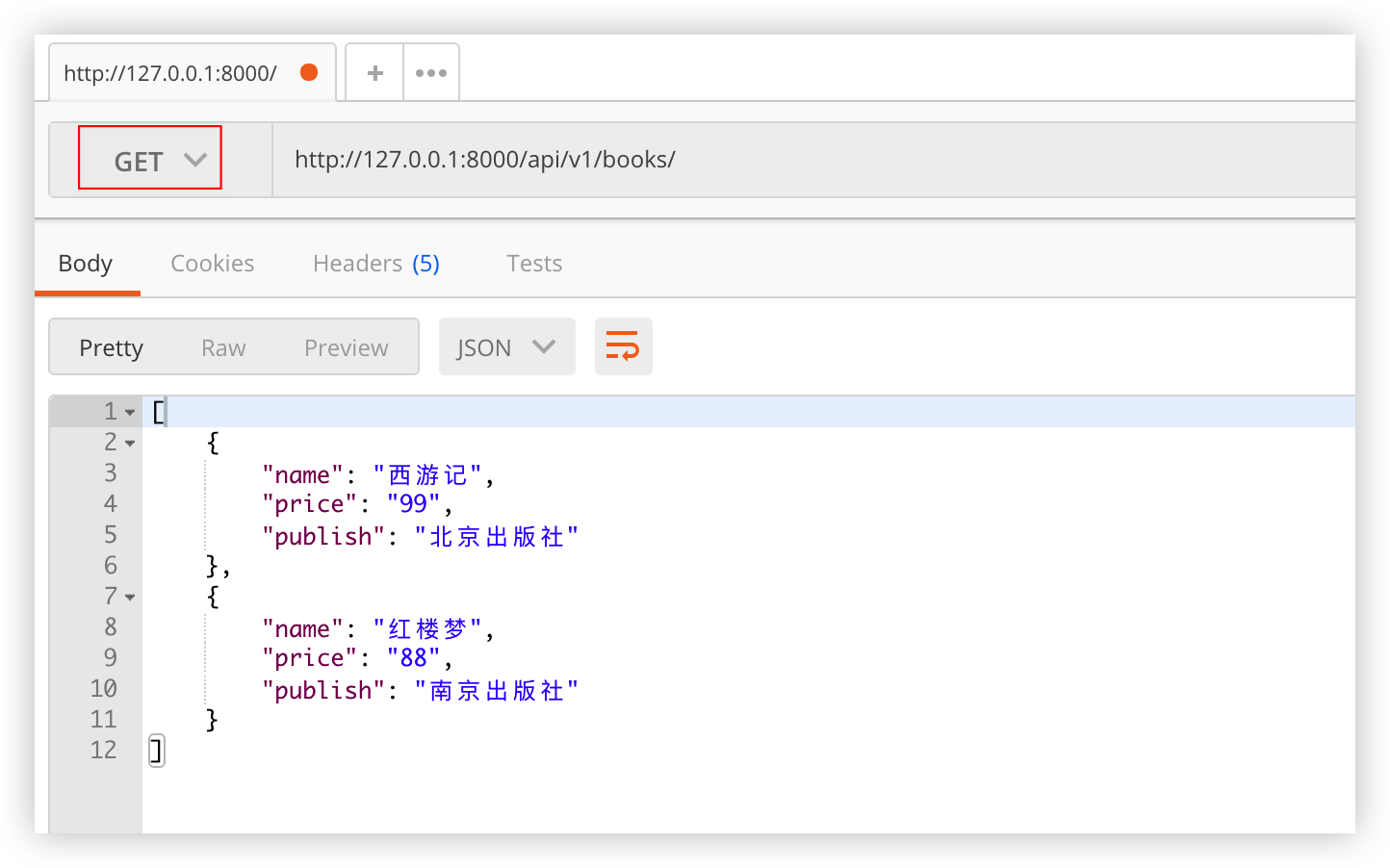Select the Pretty view button
1390x868 pixels.
tap(112, 347)
